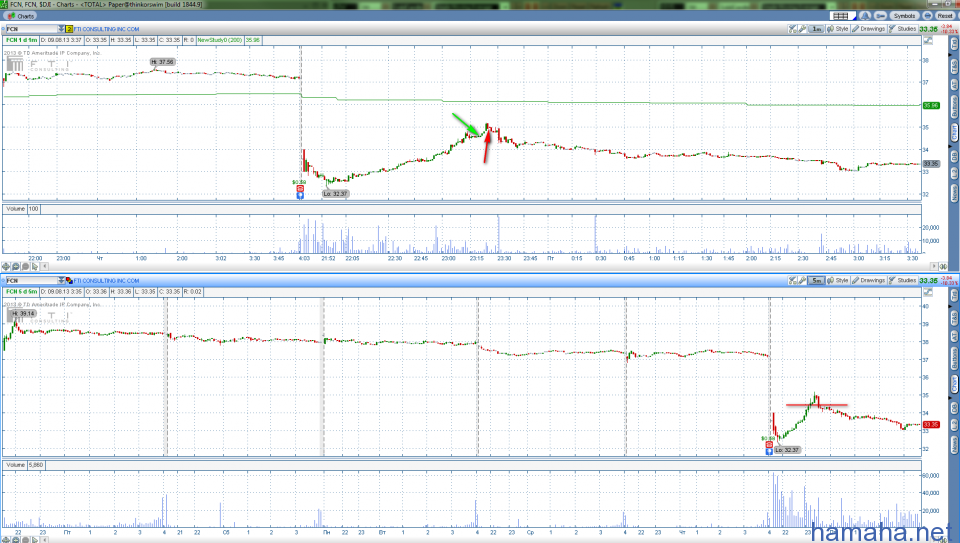Click the 35.96 study value on price axis
The width and height of the screenshot is (960, 543).
click(x=931, y=105)
